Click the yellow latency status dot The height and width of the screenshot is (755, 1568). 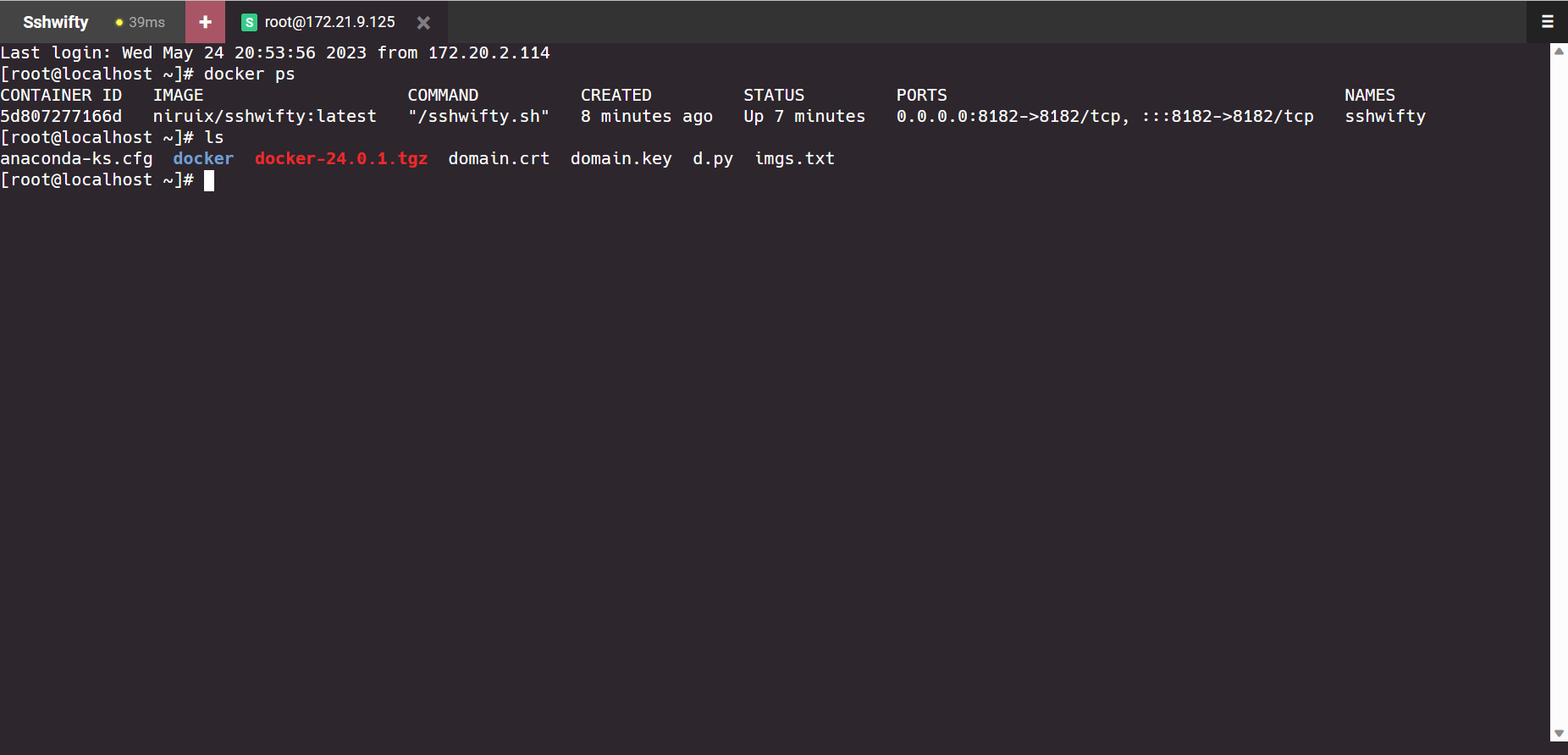click(119, 23)
